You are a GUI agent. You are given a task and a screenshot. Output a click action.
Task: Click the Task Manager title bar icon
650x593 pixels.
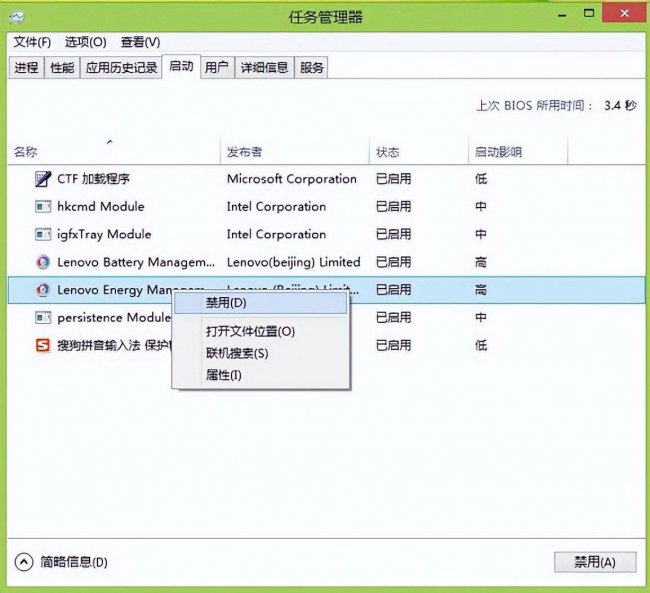click(x=17, y=17)
